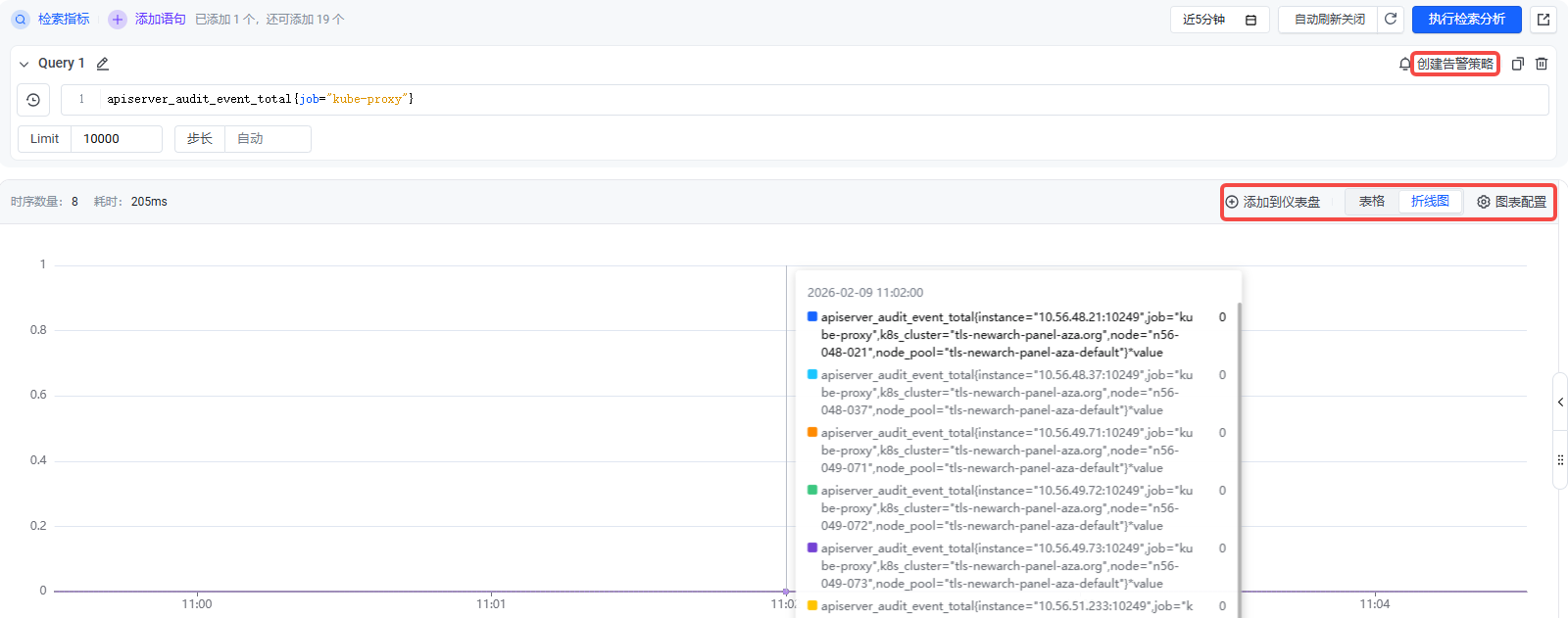The width and height of the screenshot is (1568, 618).
Task: Click 添加到仪表盘 label
Action: [x=1282, y=202]
